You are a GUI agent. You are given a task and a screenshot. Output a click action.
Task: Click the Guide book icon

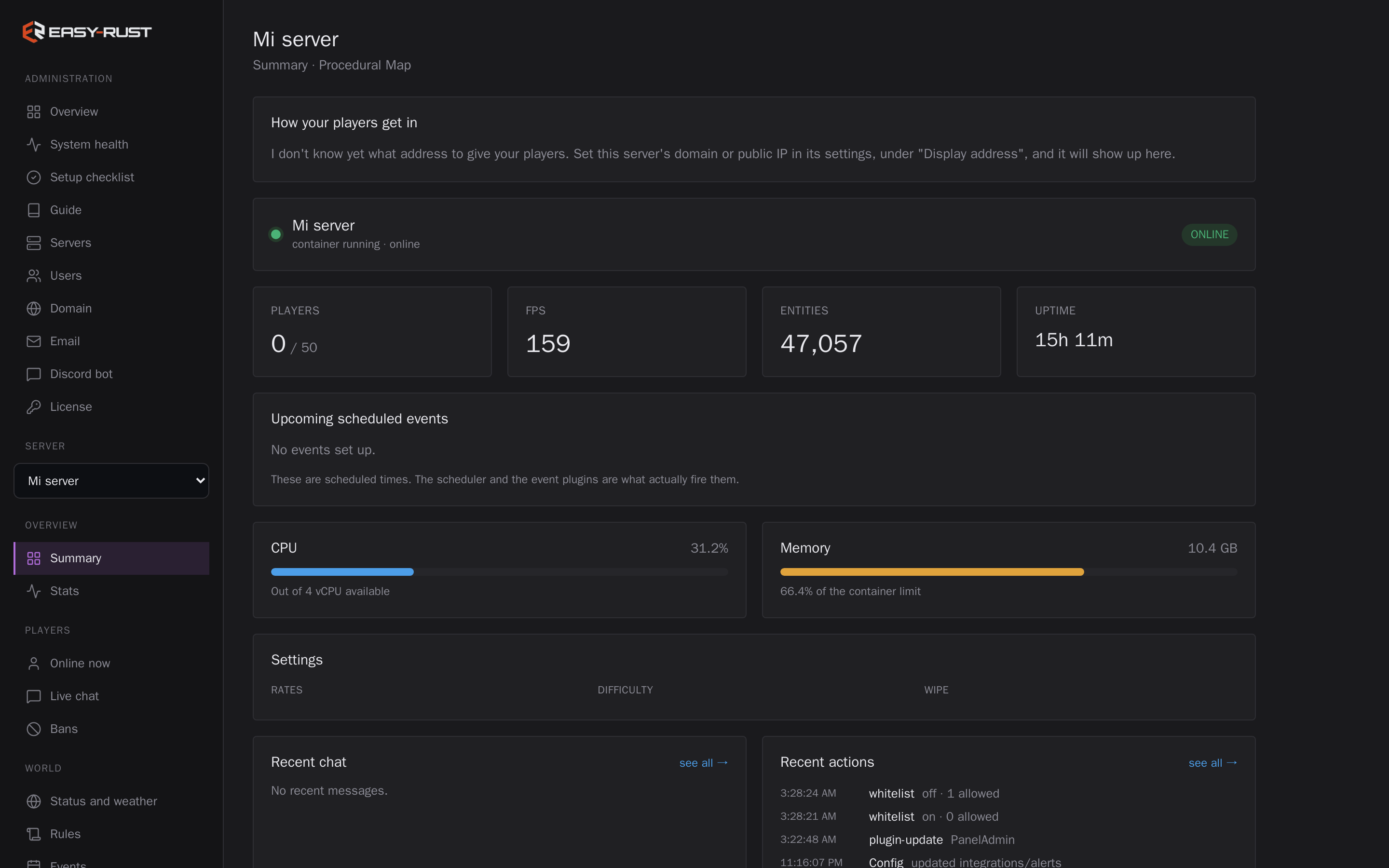coord(34,210)
